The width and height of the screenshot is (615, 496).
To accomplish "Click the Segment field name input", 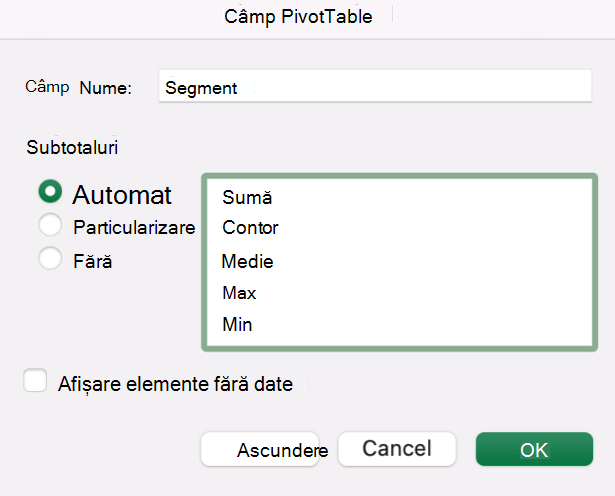I will [x=375, y=86].
